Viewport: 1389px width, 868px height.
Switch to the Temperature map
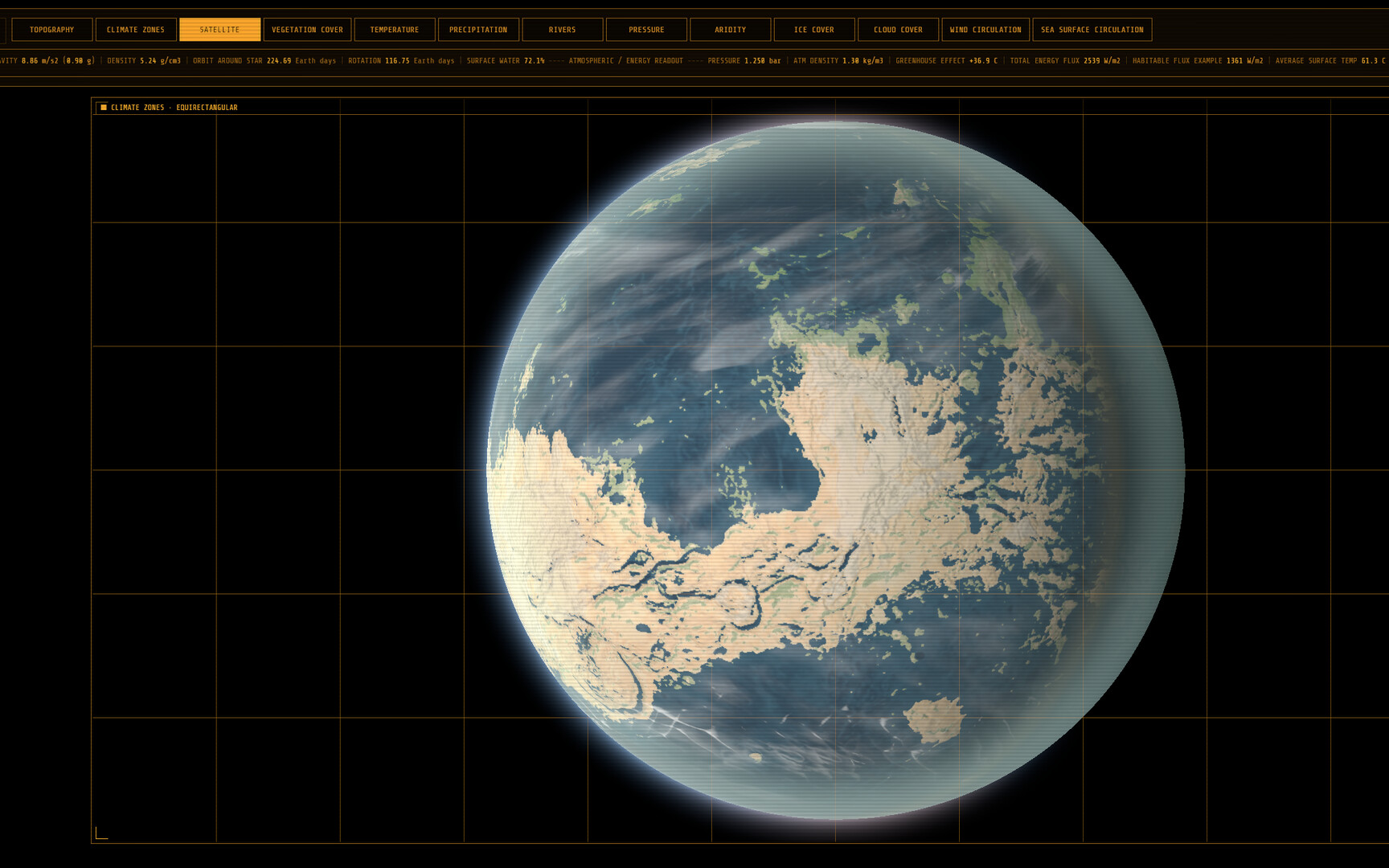pos(395,30)
